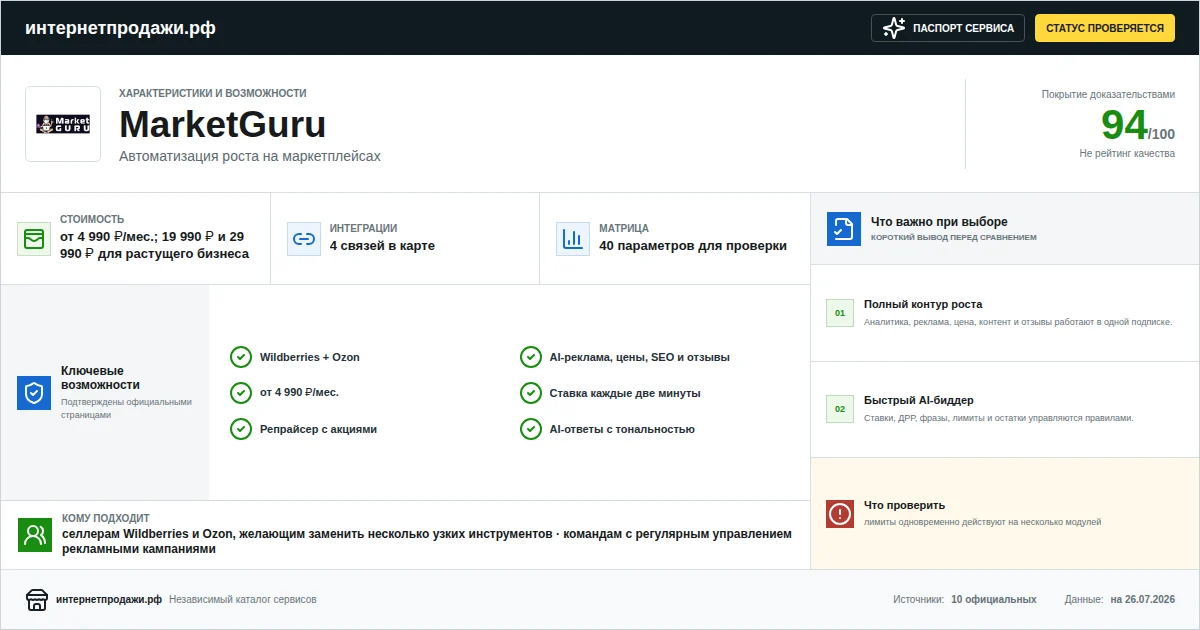Image resolution: width=1200 pixels, height=630 pixels.
Task: Click the checkmark beside Ставка каждые две минуты
Action: 531,393
